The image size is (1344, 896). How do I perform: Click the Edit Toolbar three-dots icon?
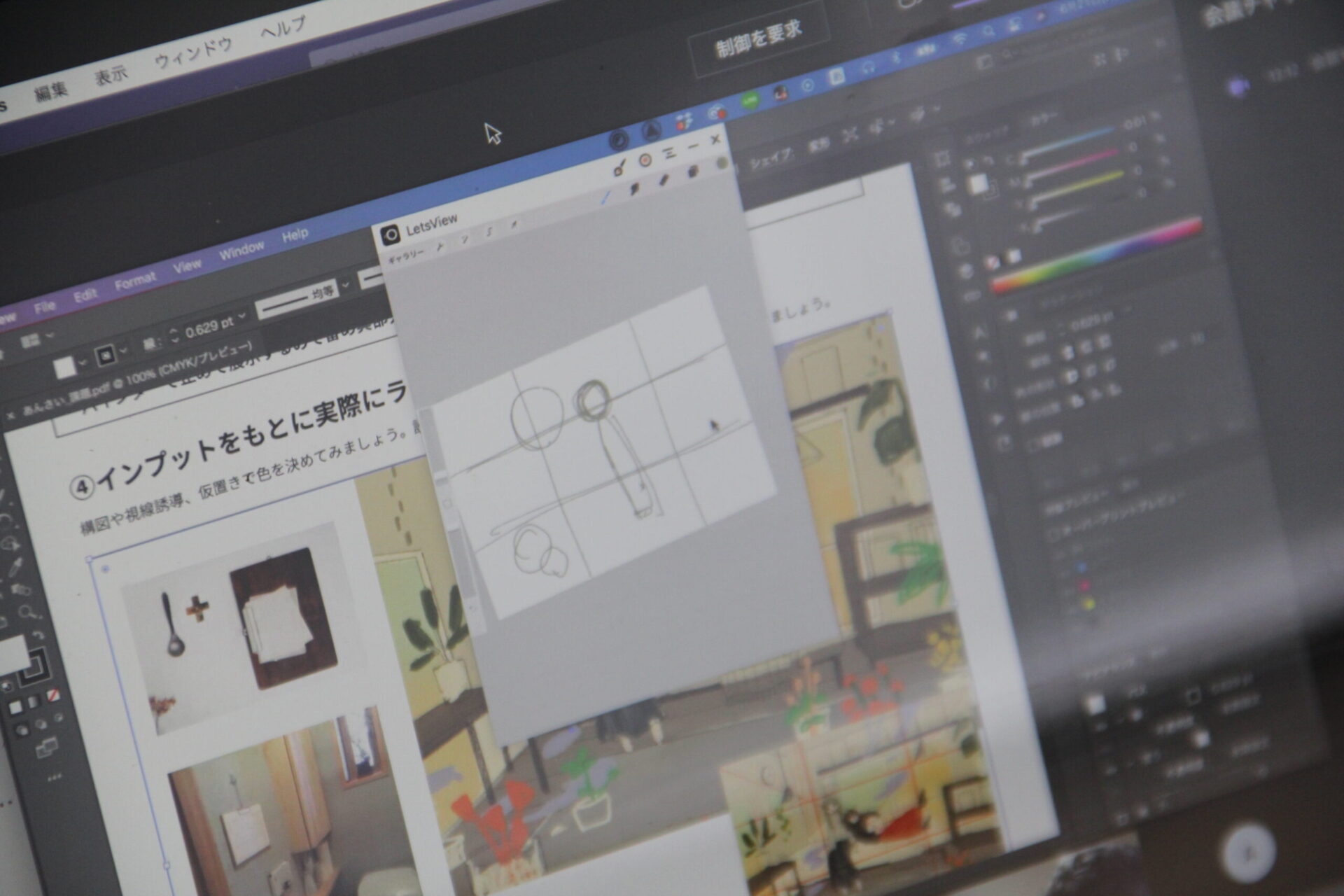pos(54,778)
